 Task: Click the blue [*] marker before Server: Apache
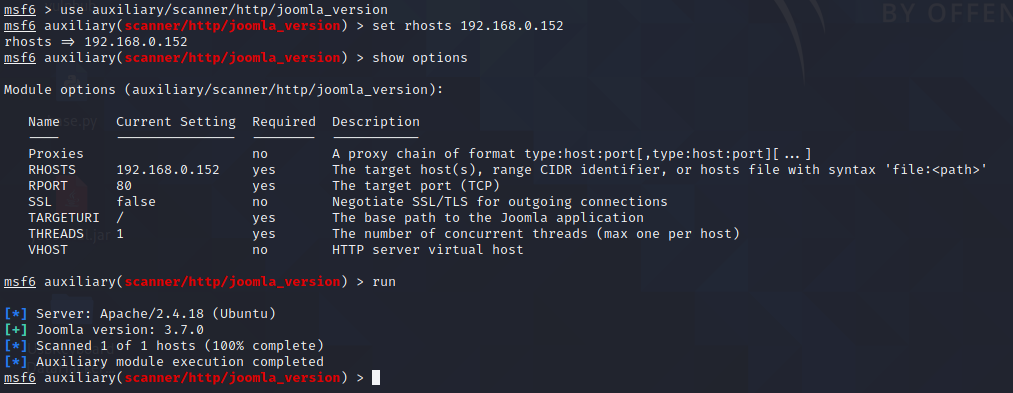click(x=16, y=313)
